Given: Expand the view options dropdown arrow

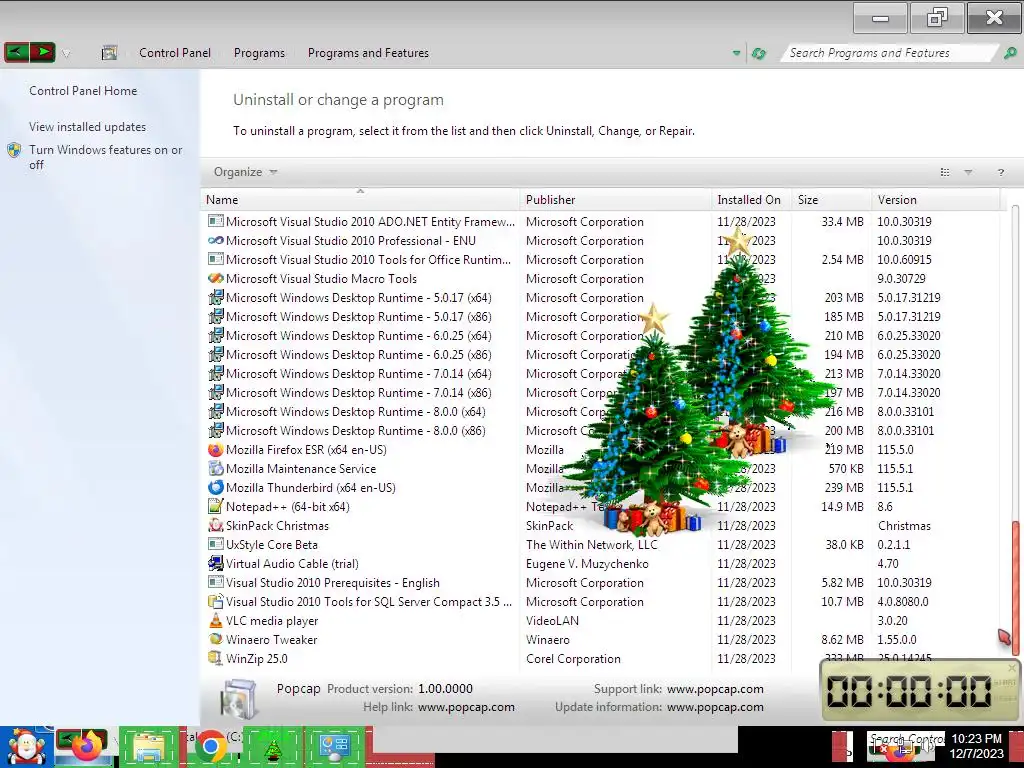Looking at the screenshot, I should (x=968, y=172).
